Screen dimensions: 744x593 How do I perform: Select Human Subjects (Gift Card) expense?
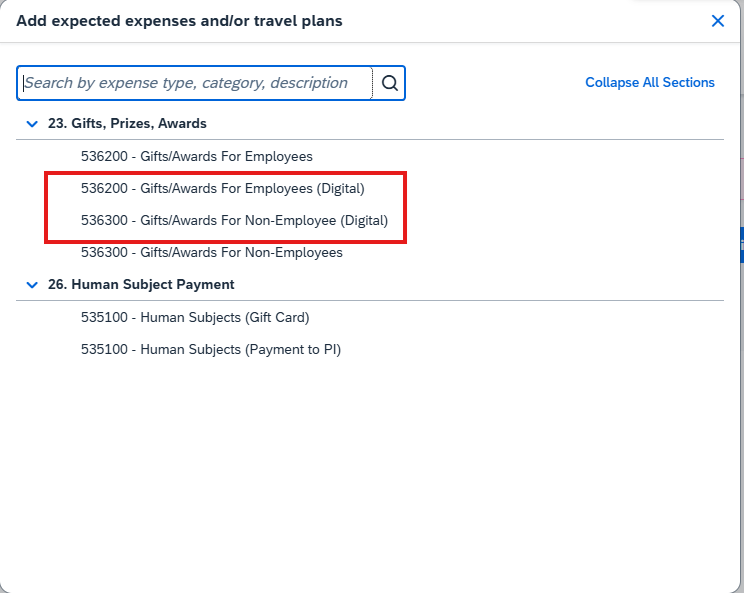coord(195,318)
